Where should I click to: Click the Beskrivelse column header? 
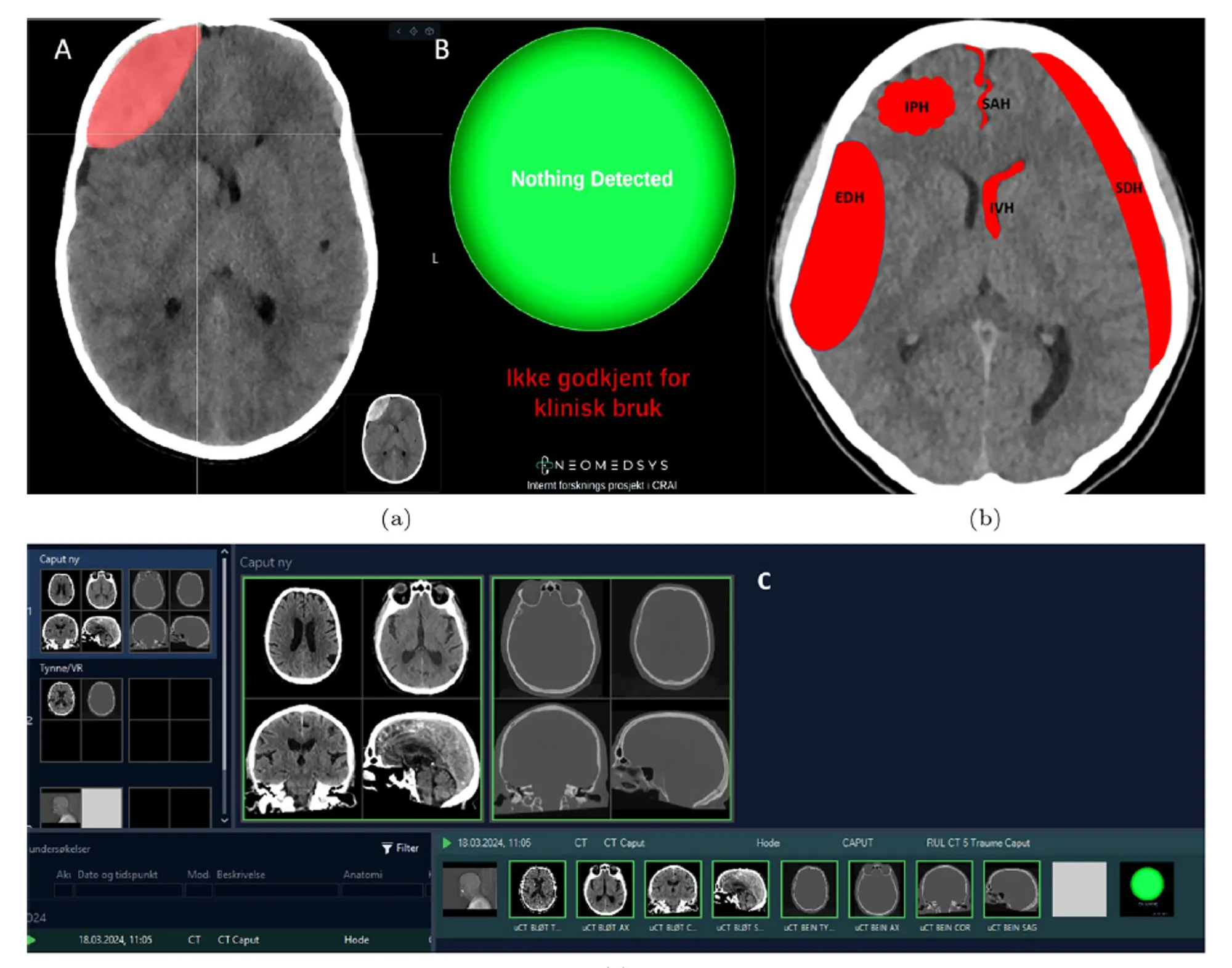(x=241, y=874)
